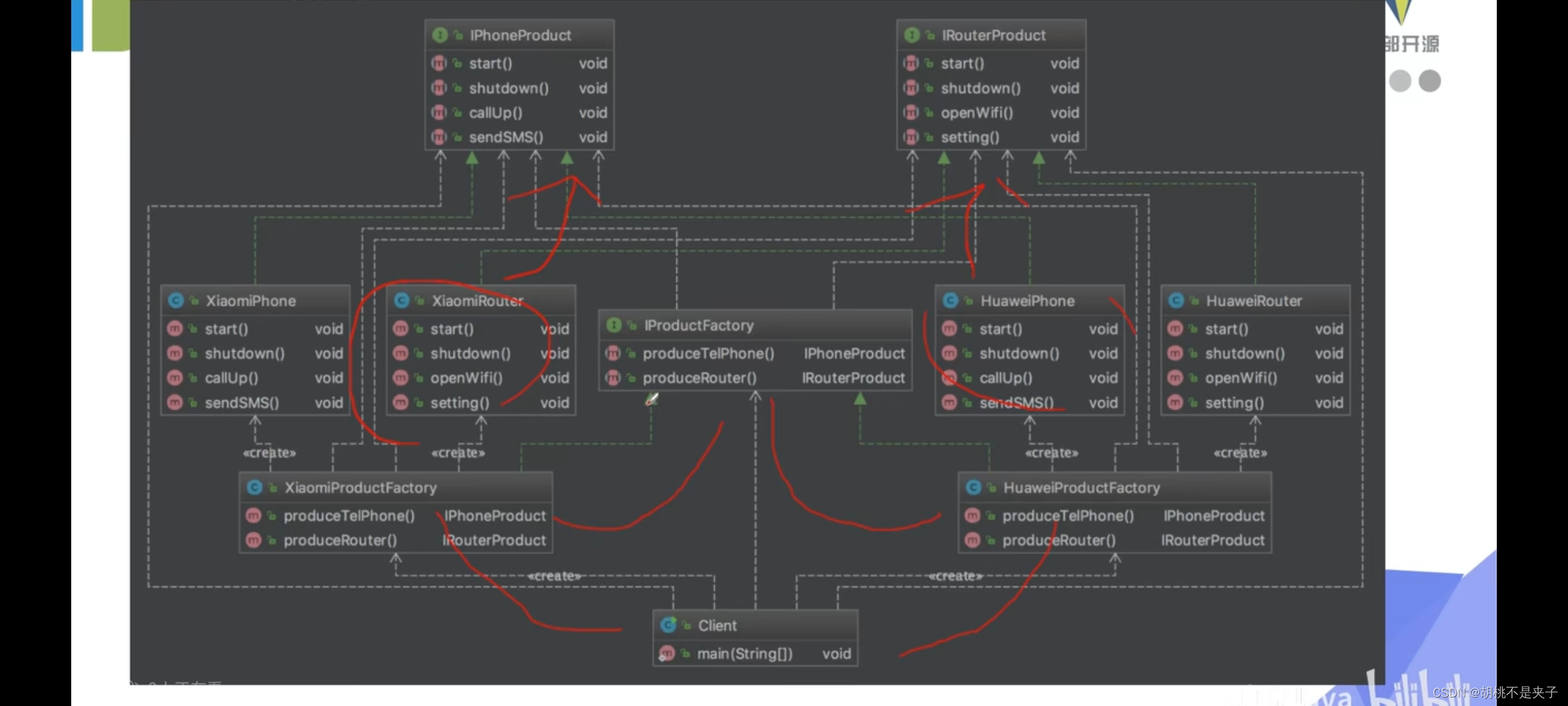Click method icon of produceTelPhone() in HuaweiProductFactory
Screen dimensions: 1568x706
click(972, 516)
